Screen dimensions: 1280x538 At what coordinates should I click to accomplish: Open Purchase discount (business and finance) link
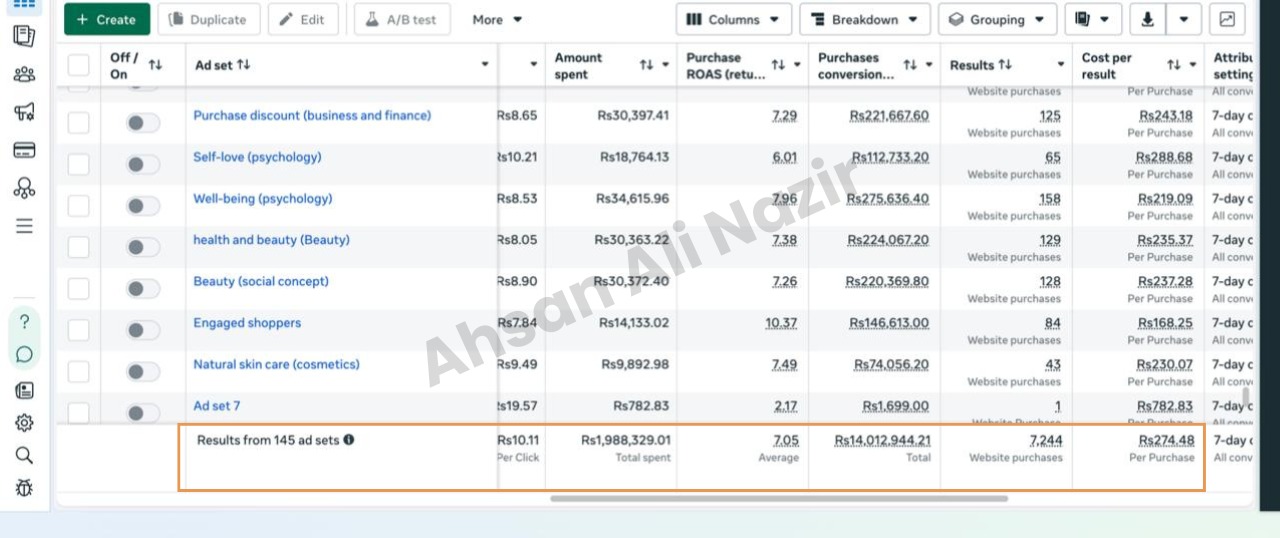coord(312,115)
